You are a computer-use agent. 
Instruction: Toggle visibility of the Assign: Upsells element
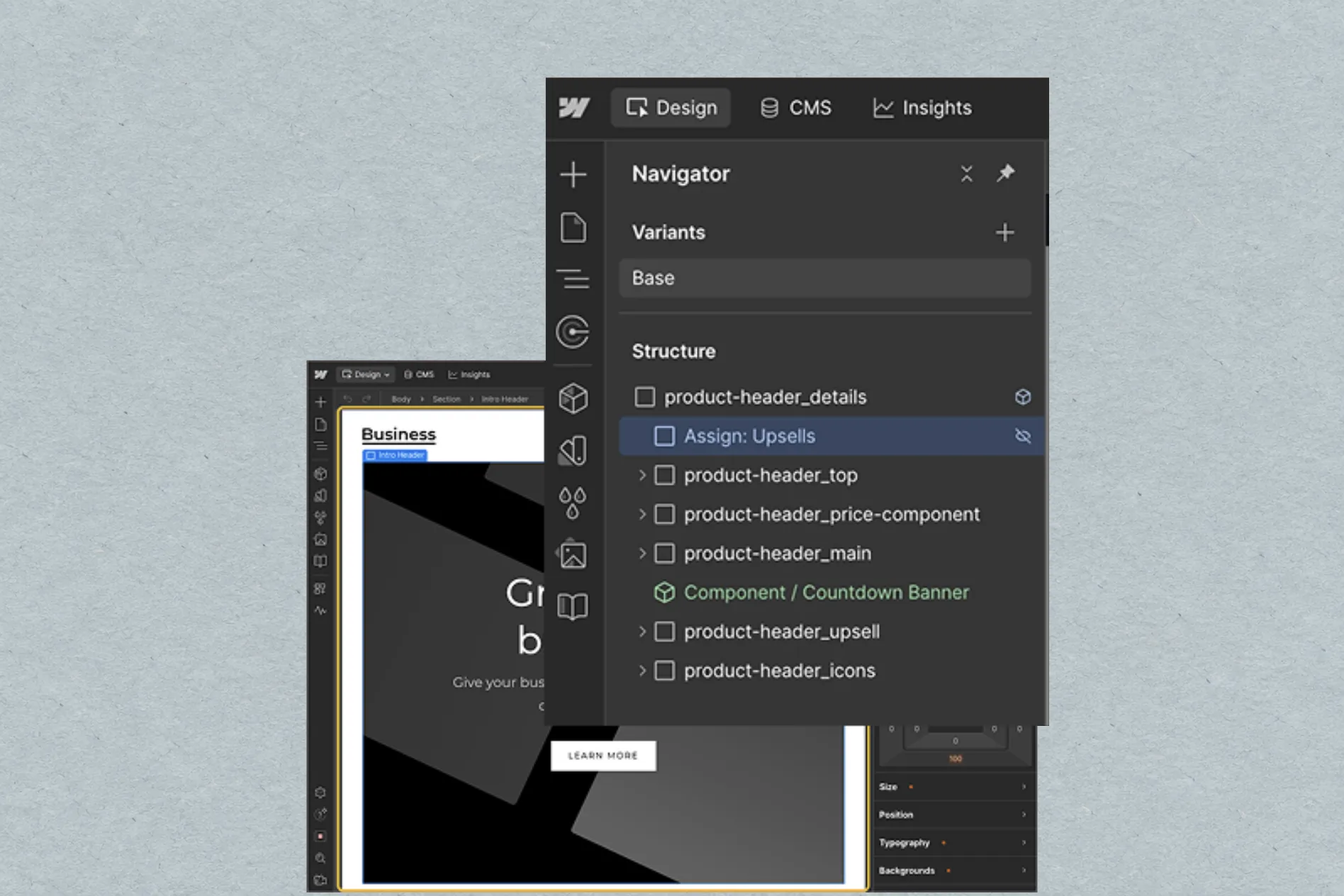[x=1022, y=436]
